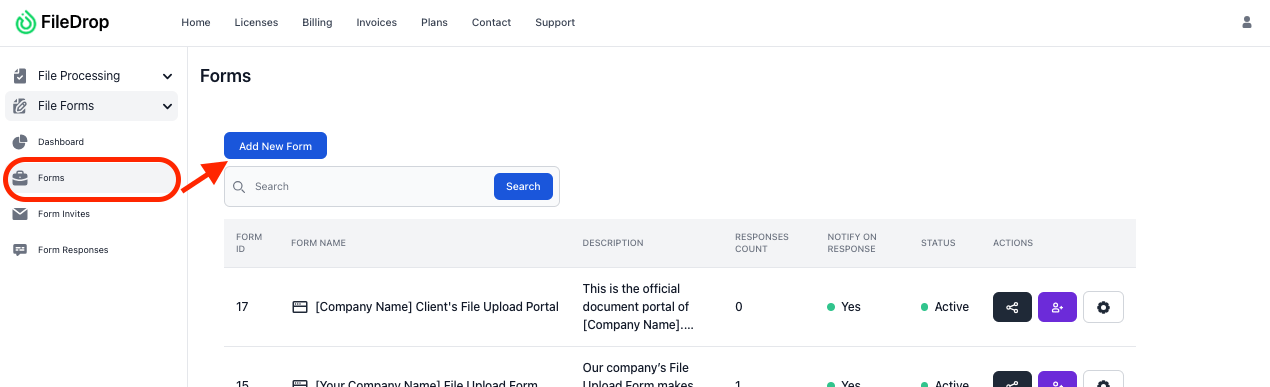
Task: Open the user account icon
Action: click(1246, 22)
